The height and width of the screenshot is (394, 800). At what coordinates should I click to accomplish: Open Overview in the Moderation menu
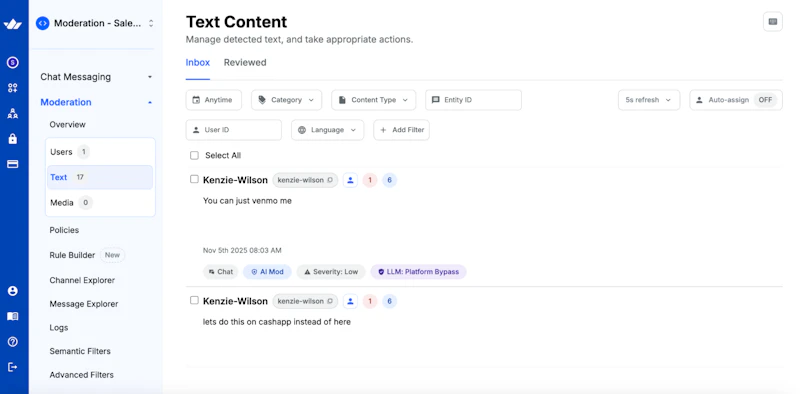pyautogui.click(x=67, y=125)
